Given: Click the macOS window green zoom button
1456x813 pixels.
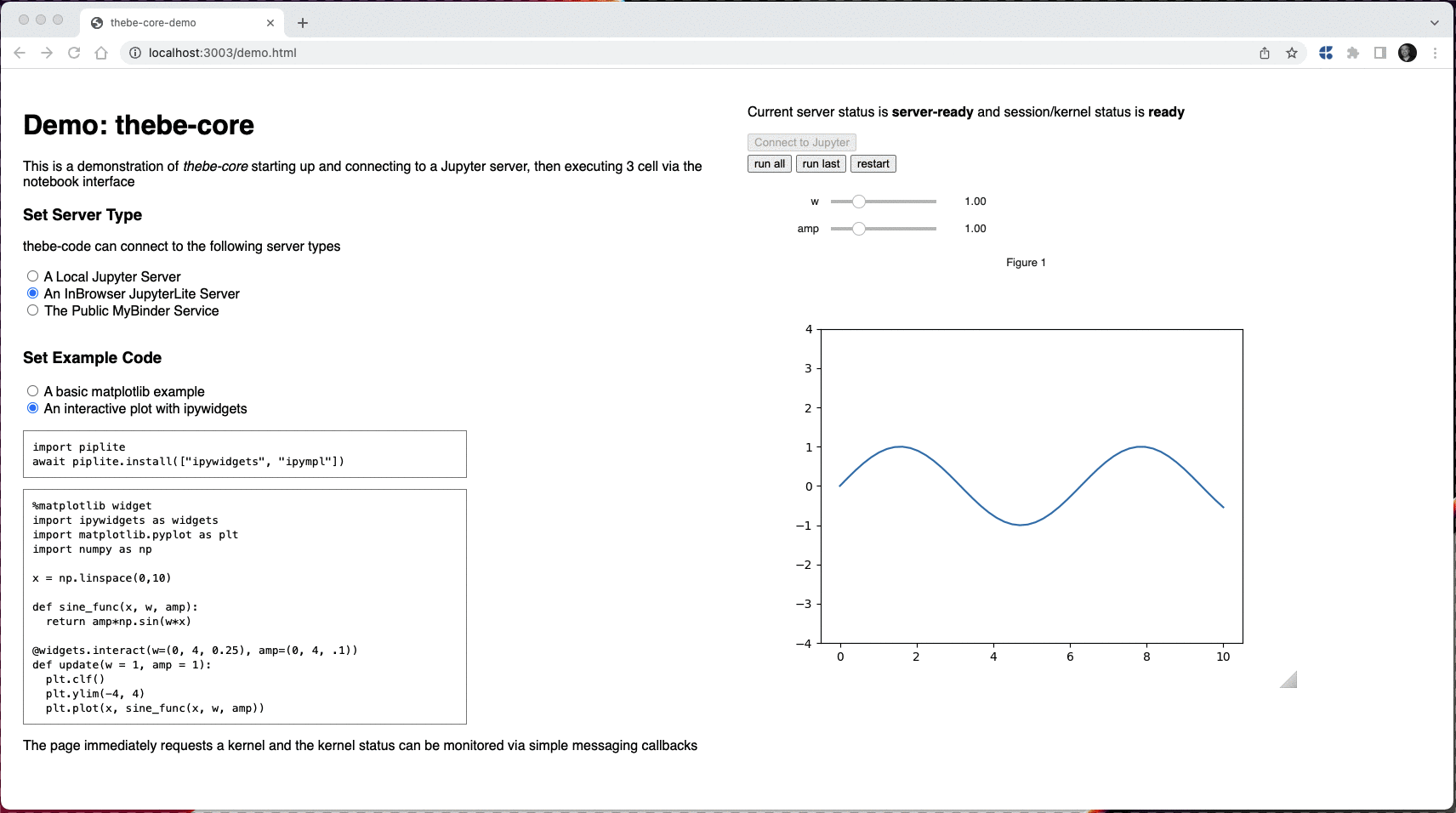Looking at the screenshot, I should point(58,20).
